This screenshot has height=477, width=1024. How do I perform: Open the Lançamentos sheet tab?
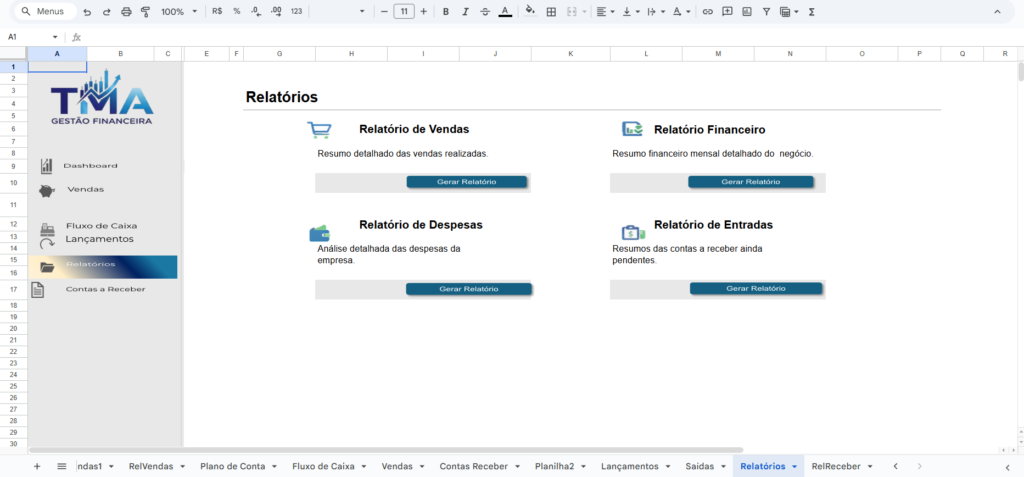(629, 466)
